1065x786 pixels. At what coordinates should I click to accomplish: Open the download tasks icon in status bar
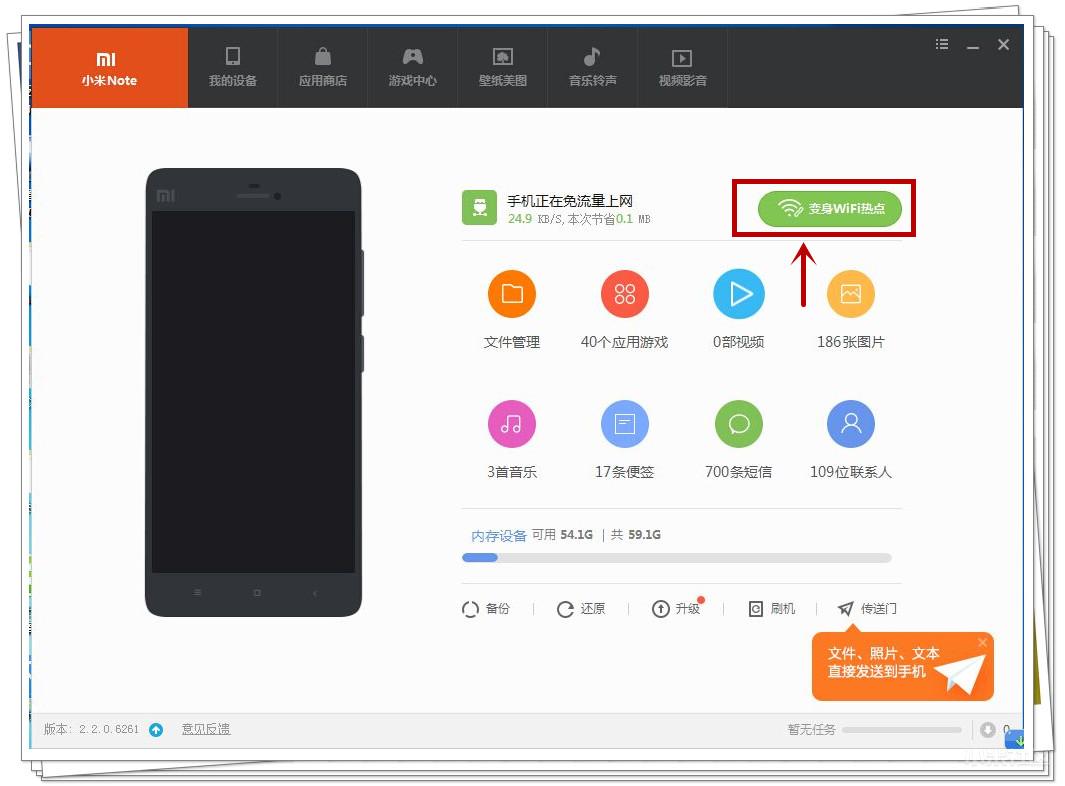point(988,730)
